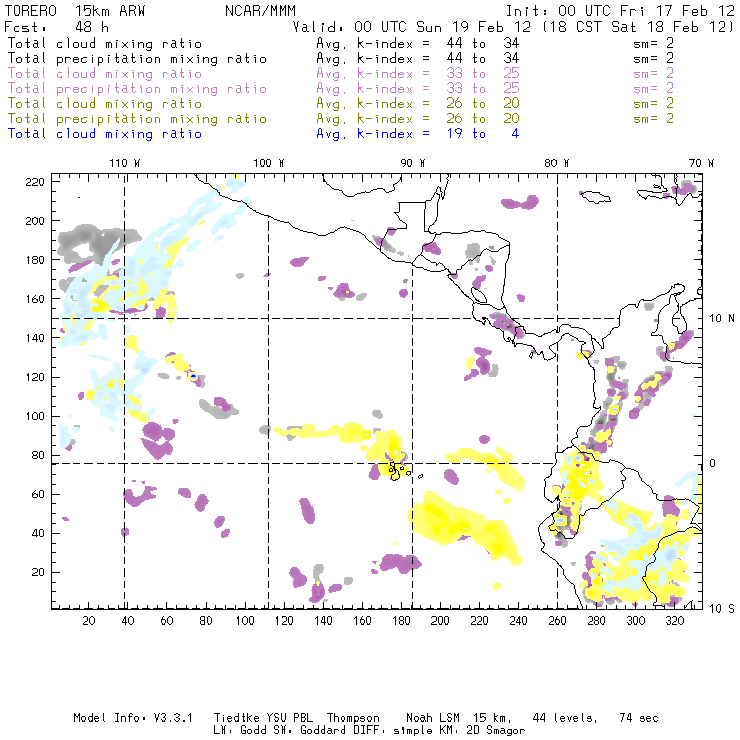Click the large yellow cloud patch south of the equator

coord(462,525)
